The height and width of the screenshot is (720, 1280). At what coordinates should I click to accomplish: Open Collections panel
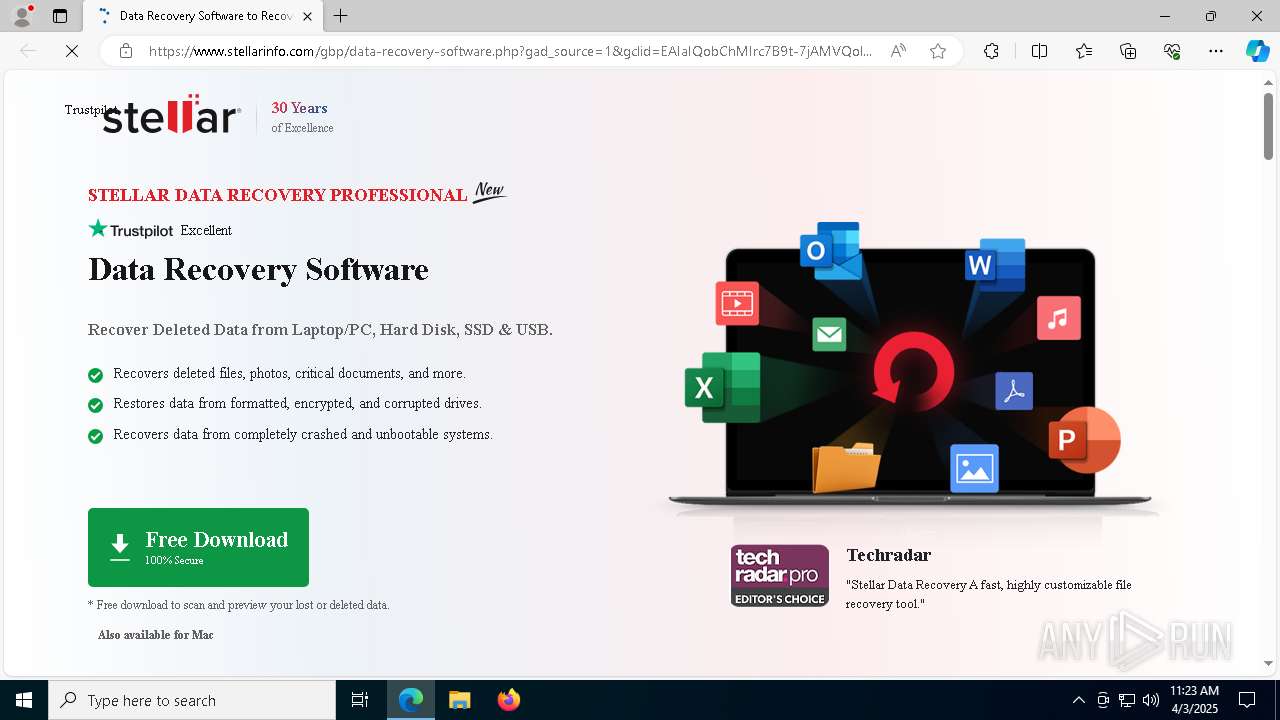click(x=1128, y=51)
